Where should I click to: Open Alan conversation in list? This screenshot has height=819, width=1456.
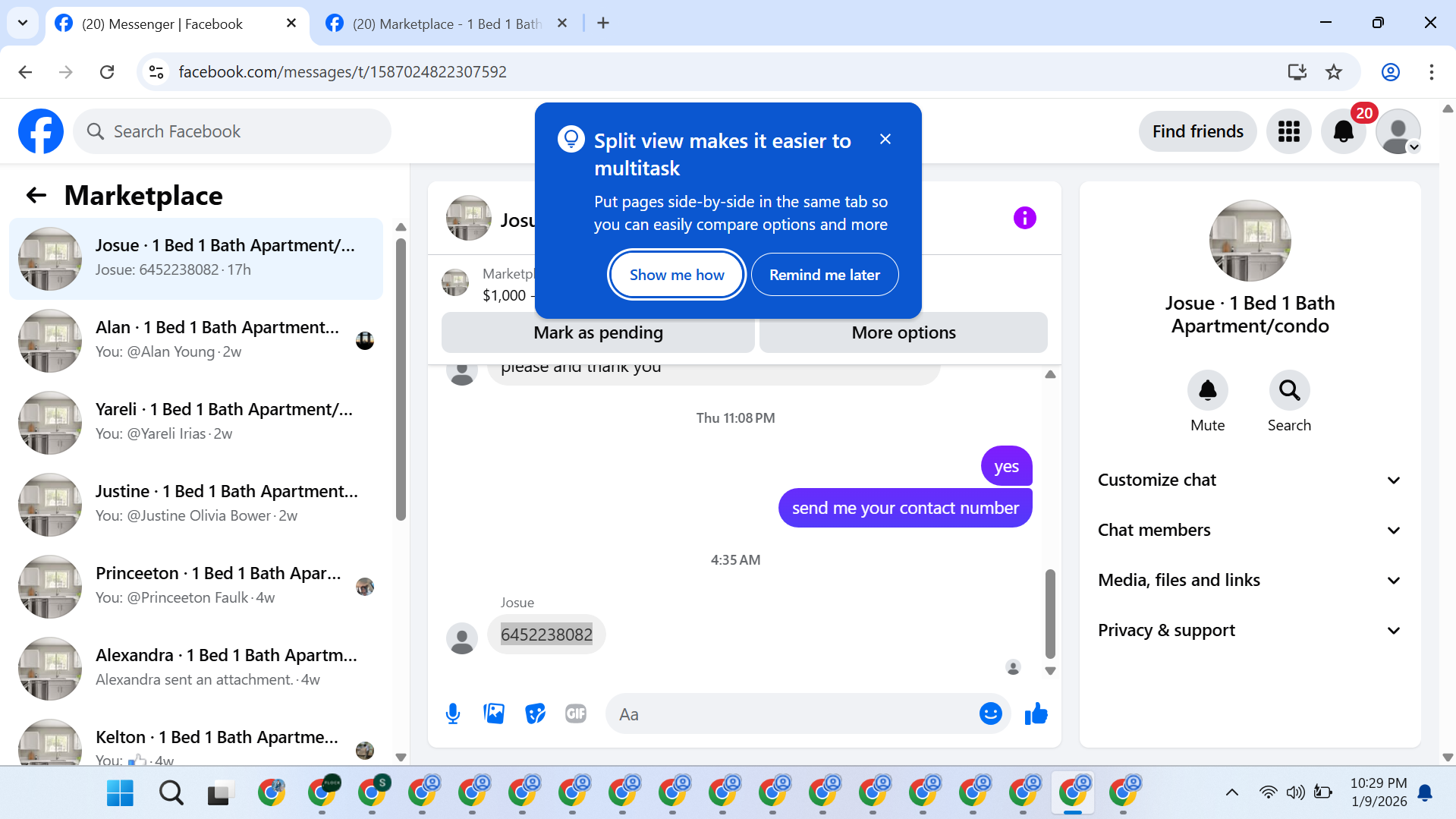pyautogui.click(x=196, y=340)
